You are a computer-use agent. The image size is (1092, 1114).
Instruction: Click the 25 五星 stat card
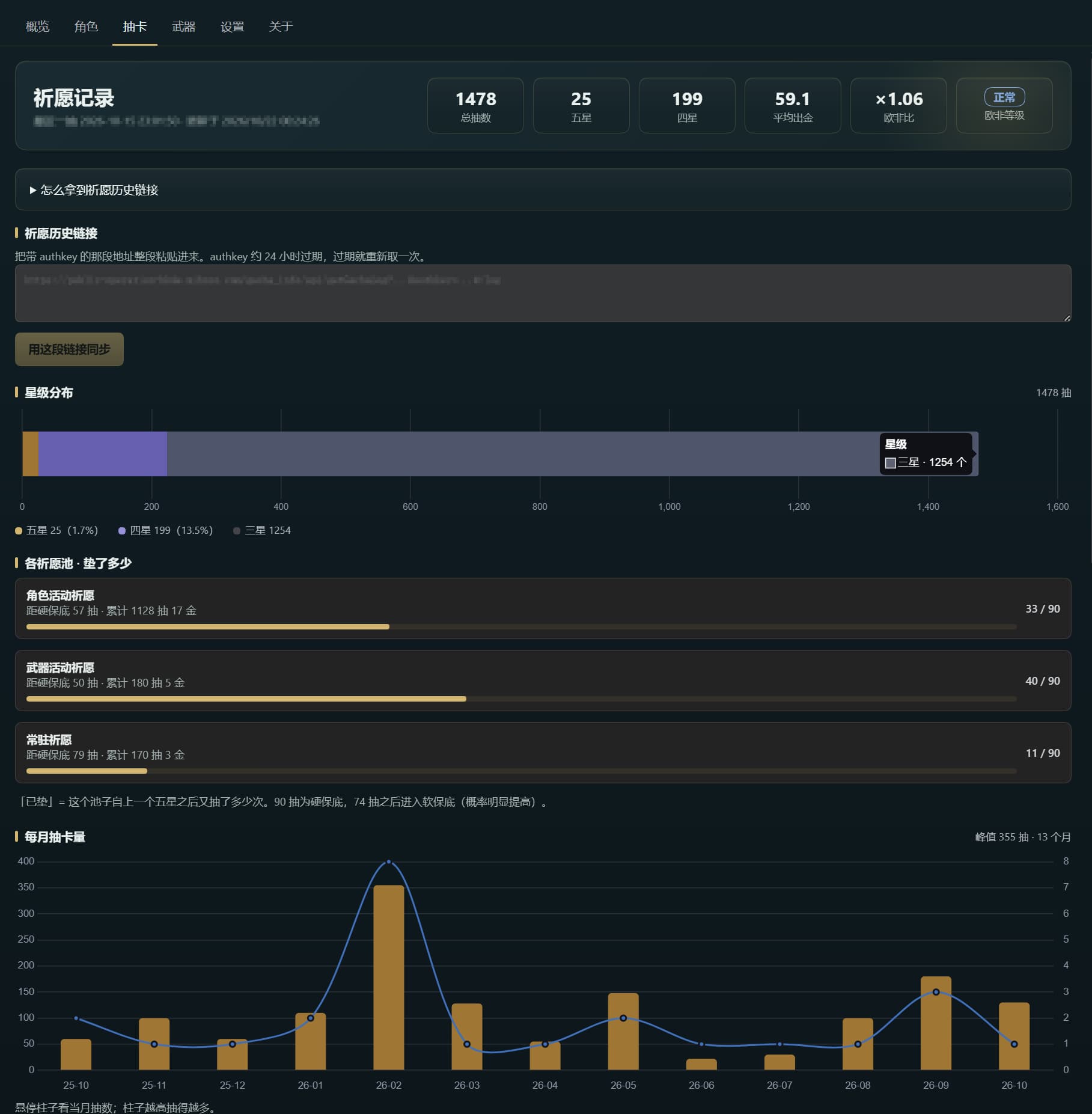pos(581,106)
